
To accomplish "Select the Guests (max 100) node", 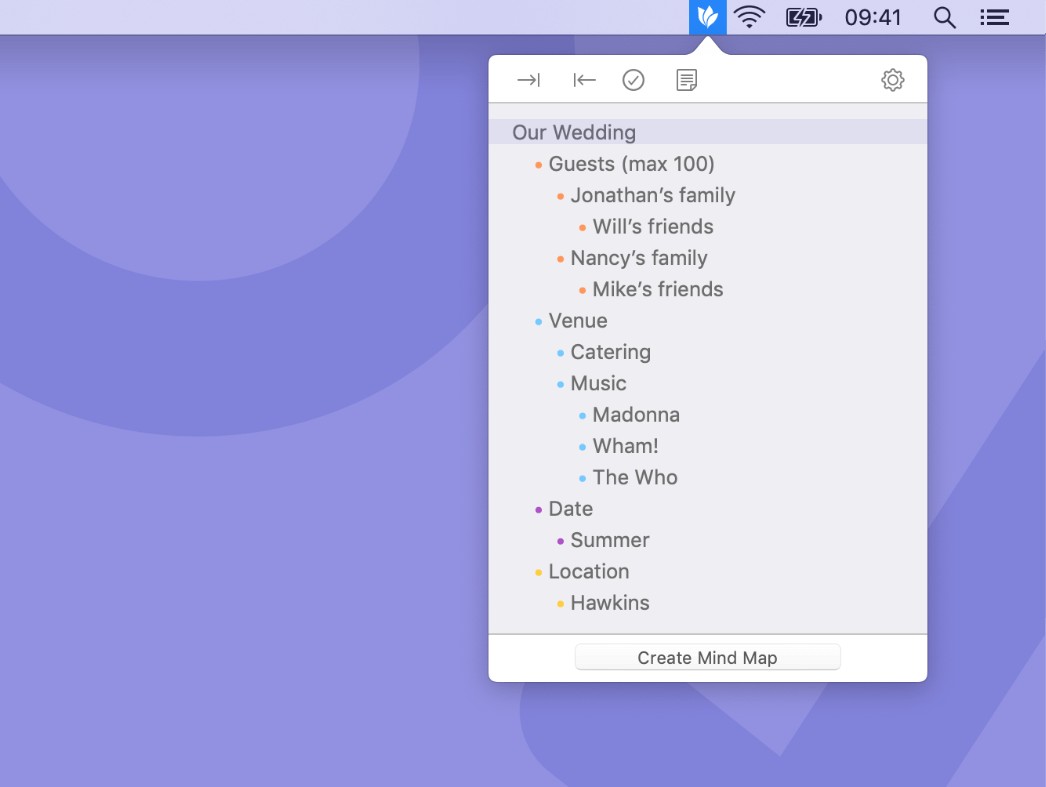I will (631, 163).
